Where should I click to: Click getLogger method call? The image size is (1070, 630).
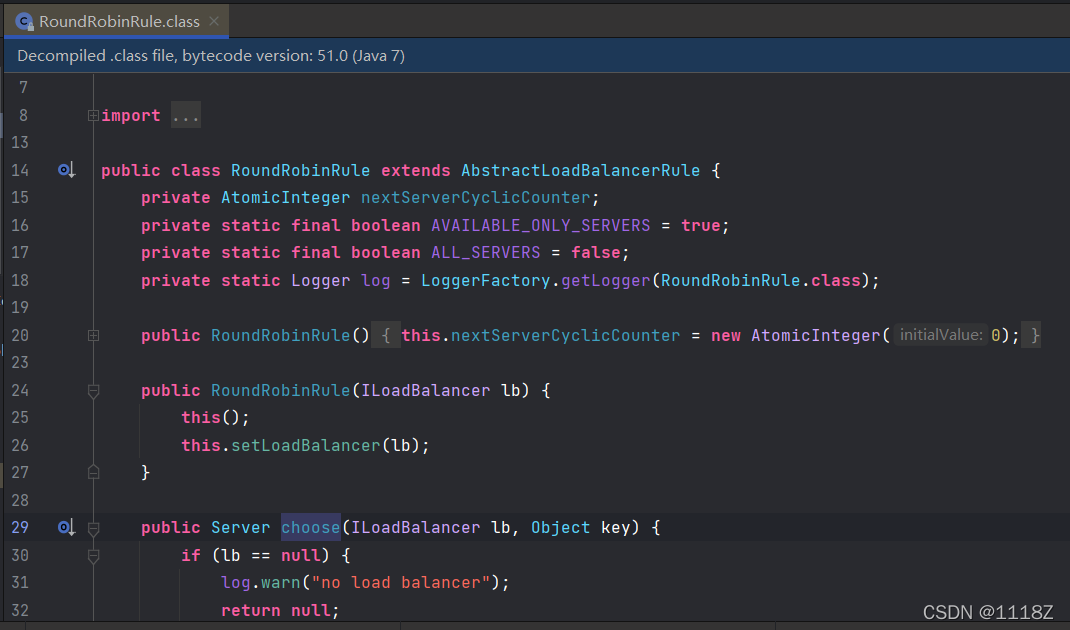[606, 281]
